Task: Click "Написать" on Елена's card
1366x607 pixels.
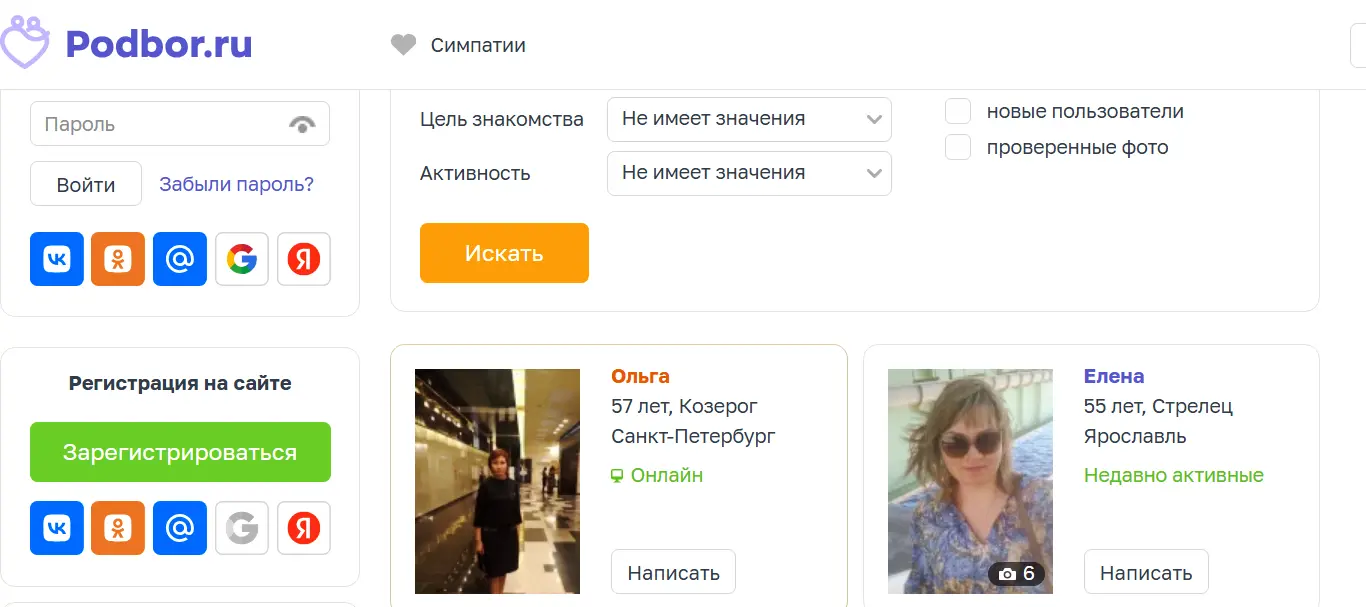Action: coord(1146,572)
